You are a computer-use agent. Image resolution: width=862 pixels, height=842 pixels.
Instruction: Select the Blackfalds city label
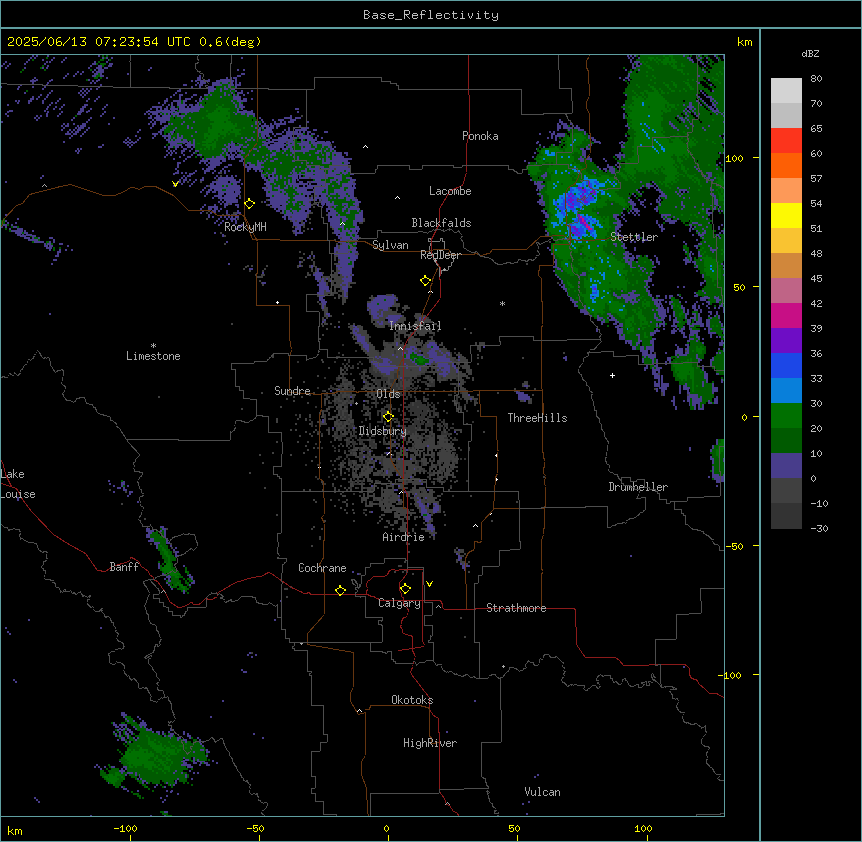[x=441, y=223]
